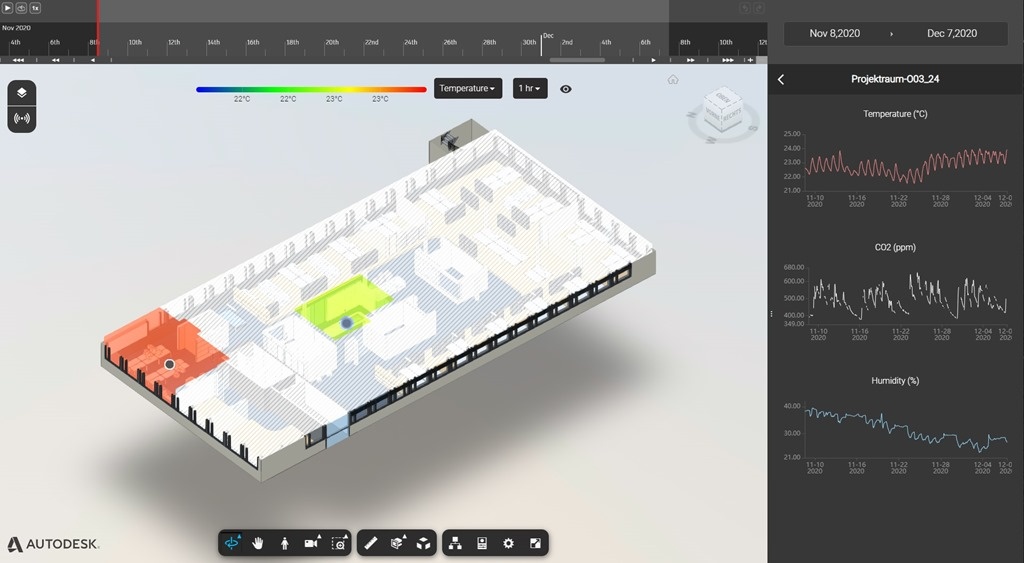Open the Section analysis box tool
The height and width of the screenshot is (563, 1024).
(x=398, y=543)
